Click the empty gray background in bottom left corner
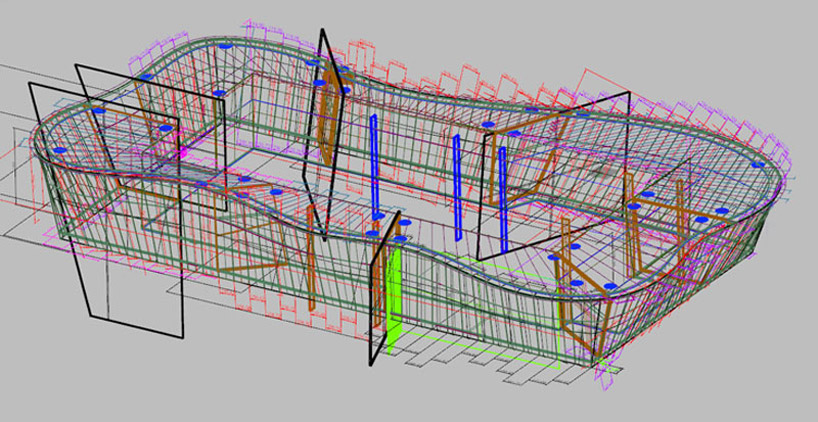The width and height of the screenshot is (818, 422). [x=40, y=390]
